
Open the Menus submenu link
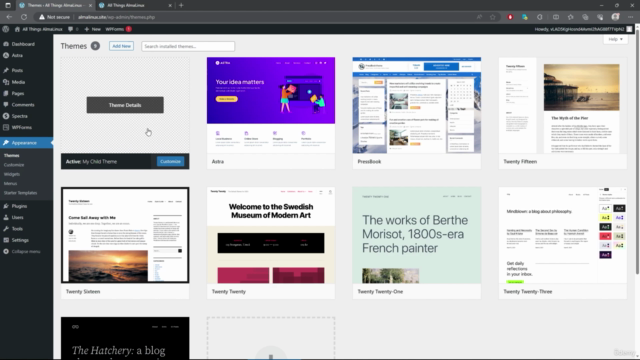pos(11,184)
